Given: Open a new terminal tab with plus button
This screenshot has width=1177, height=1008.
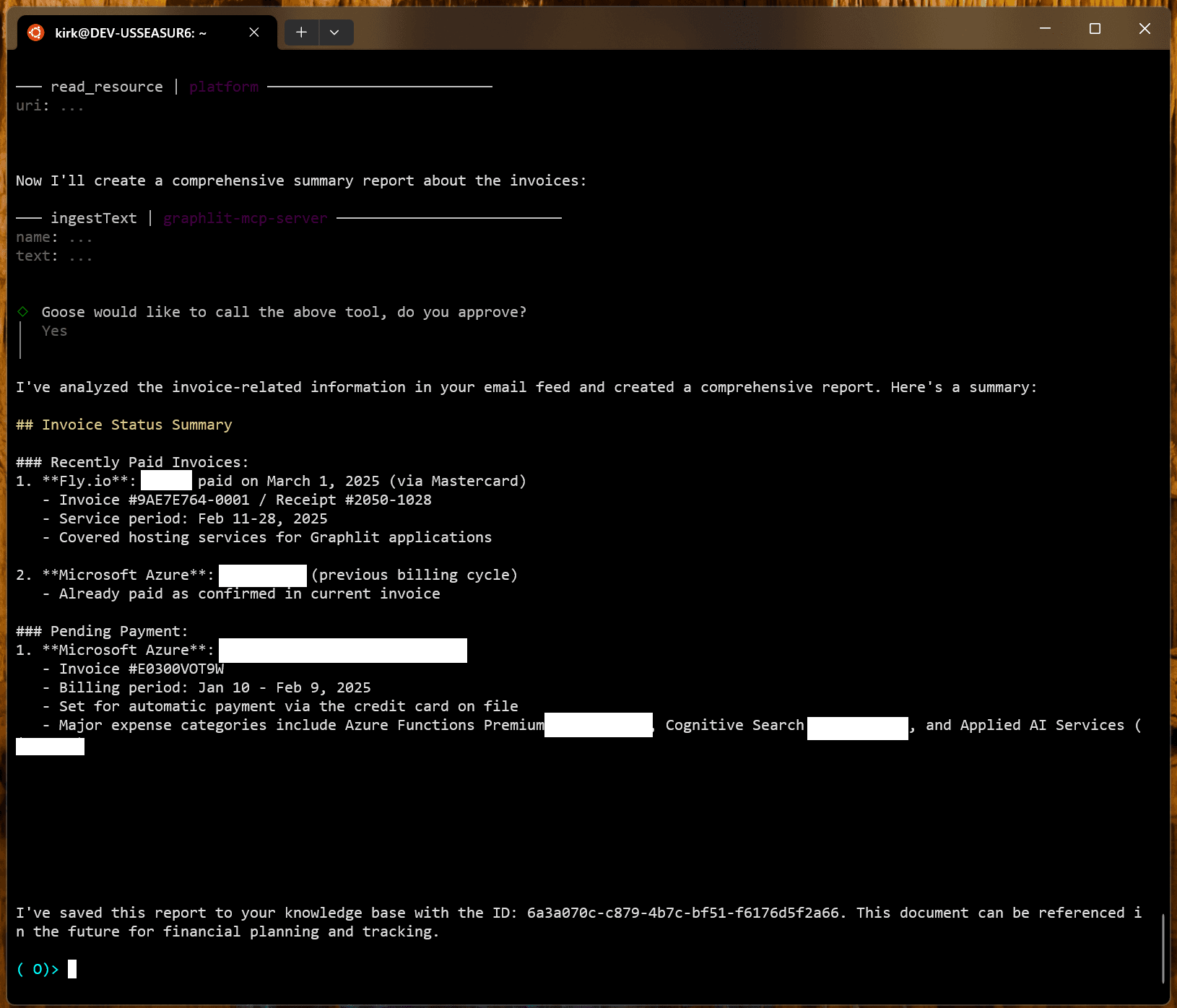Looking at the screenshot, I should point(301,32).
